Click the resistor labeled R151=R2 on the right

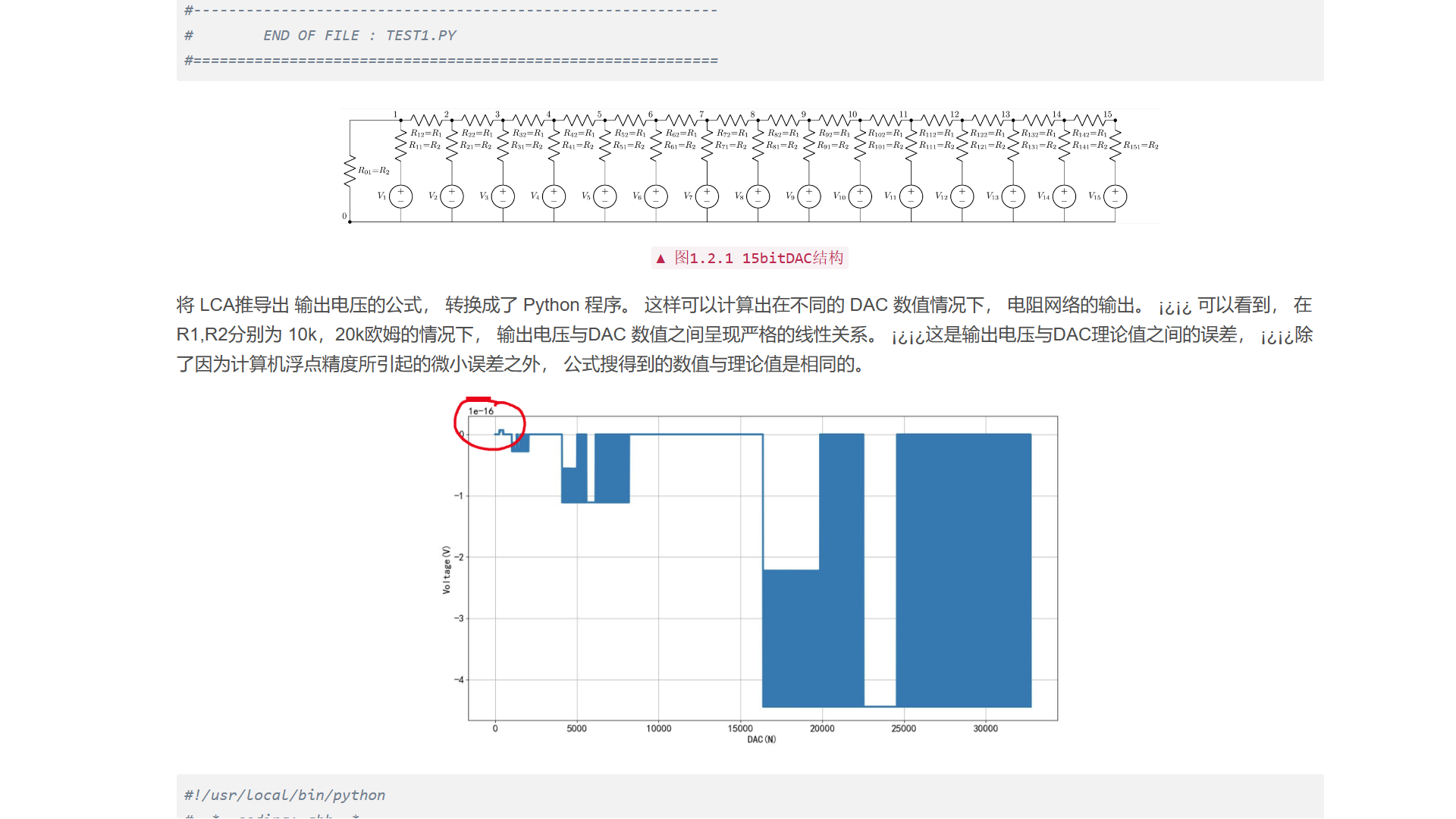[x=1115, y=146]
